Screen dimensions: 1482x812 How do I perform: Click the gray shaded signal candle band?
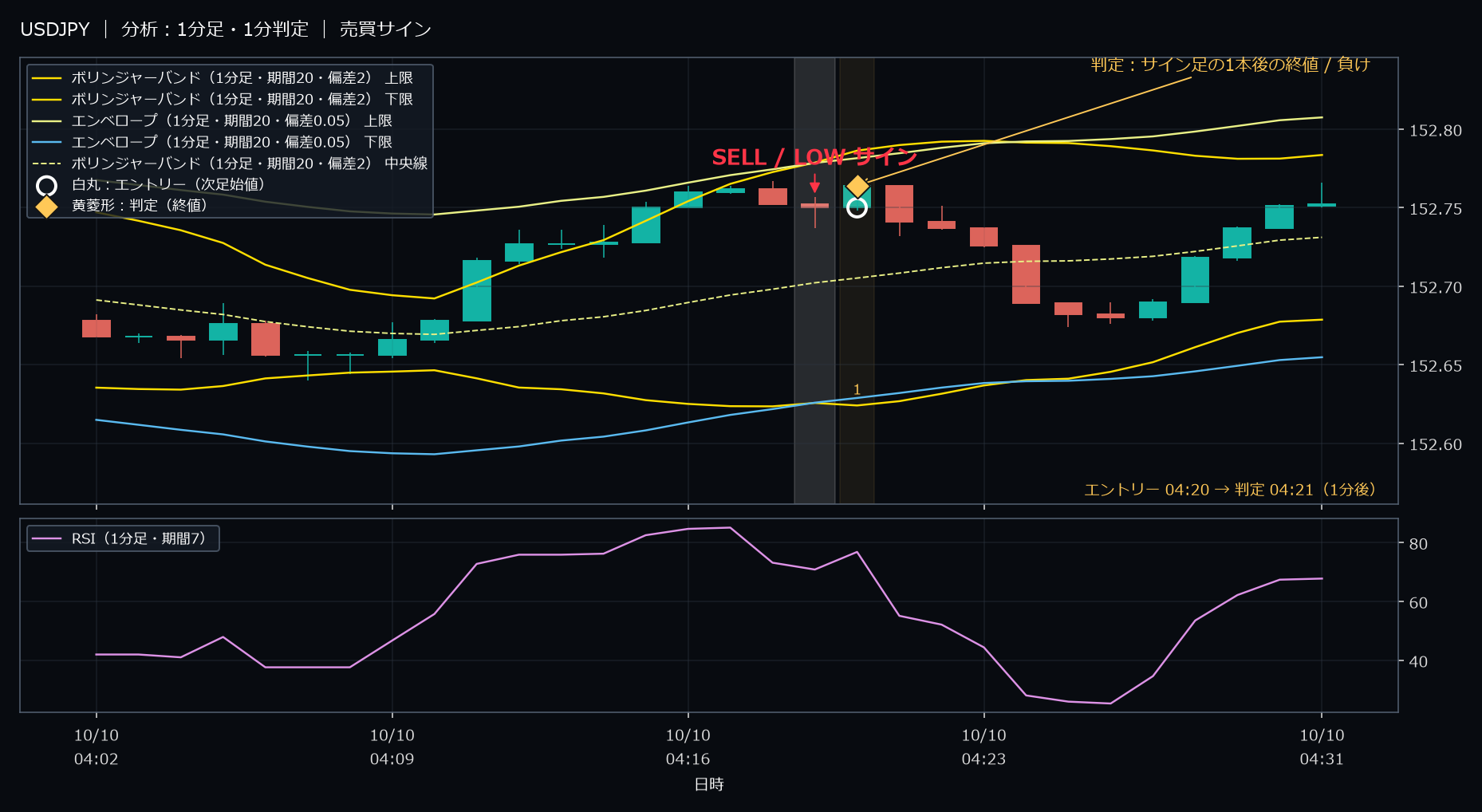tap(814, 280)
